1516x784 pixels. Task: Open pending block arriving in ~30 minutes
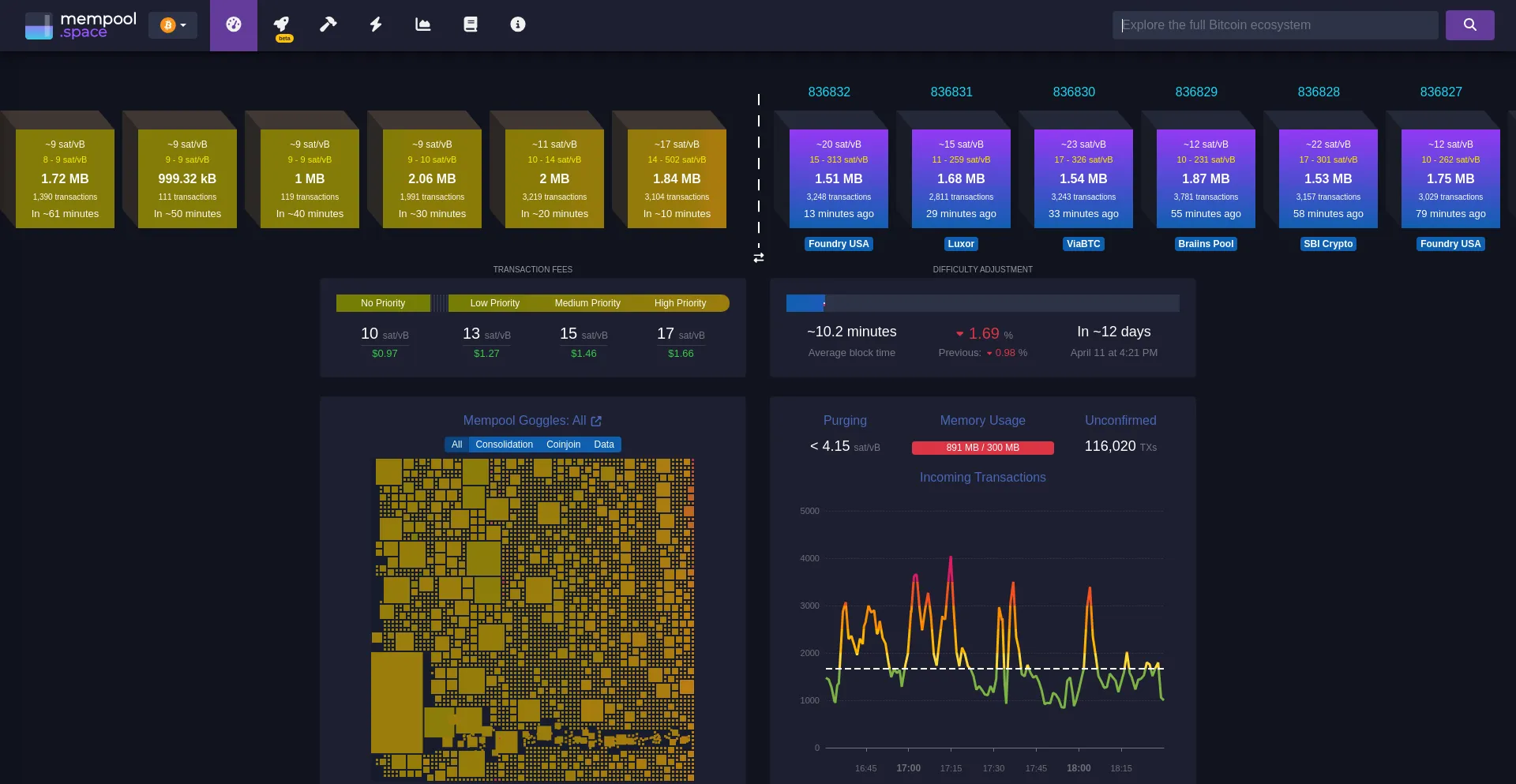432,178
